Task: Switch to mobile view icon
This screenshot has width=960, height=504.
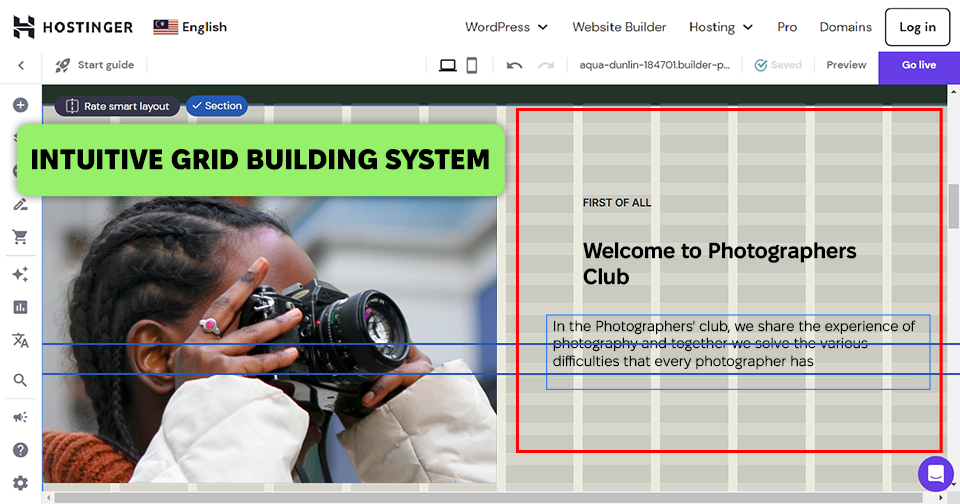Action: (471, 65)
